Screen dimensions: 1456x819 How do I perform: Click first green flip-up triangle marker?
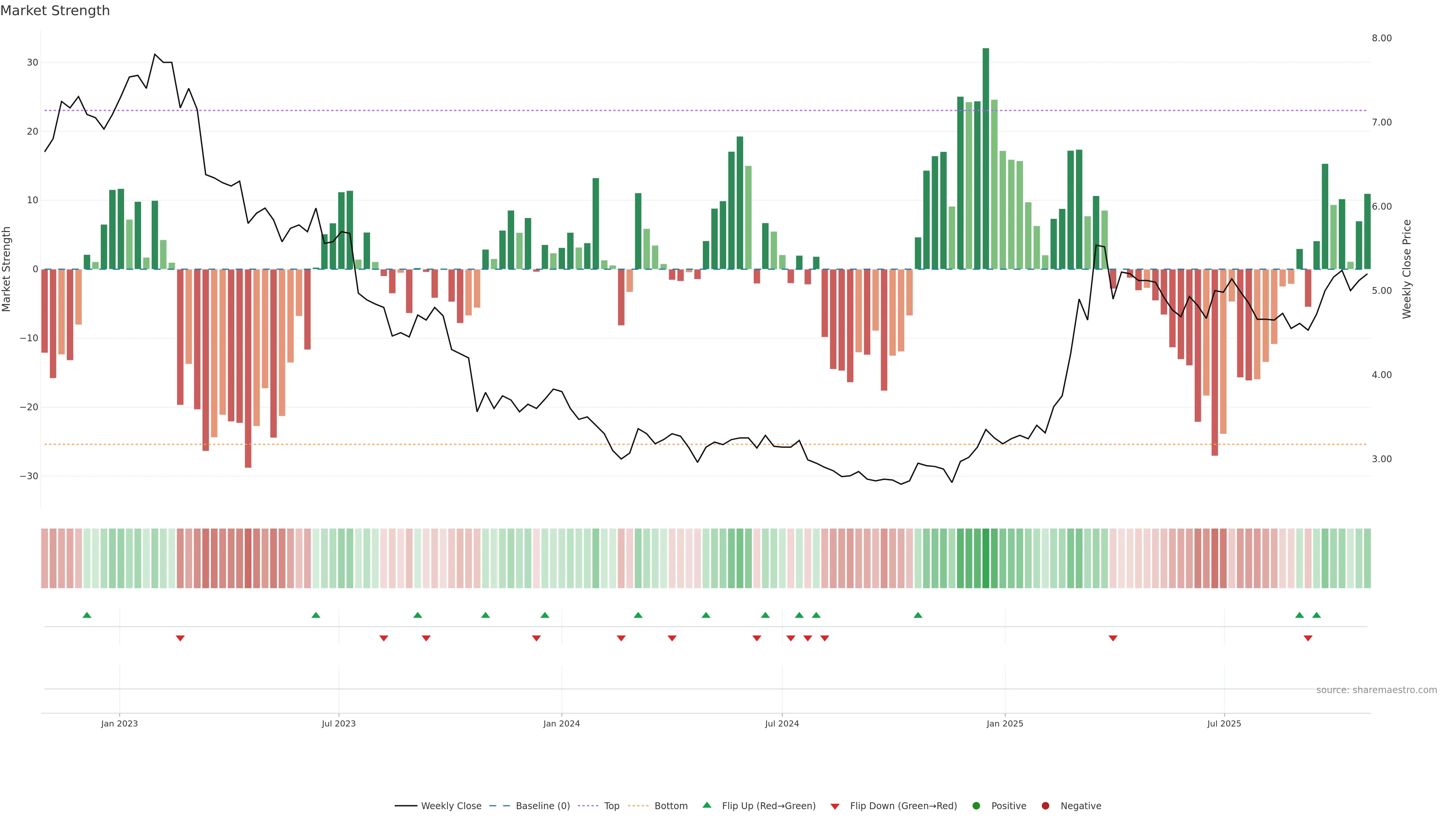pos(87,615)
